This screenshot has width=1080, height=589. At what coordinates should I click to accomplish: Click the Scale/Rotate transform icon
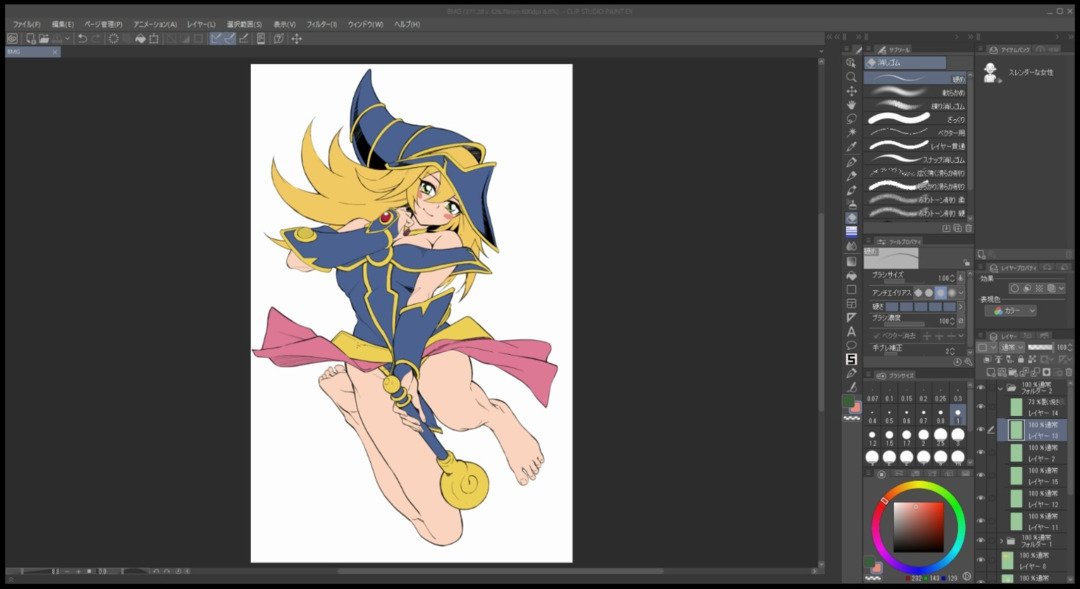pos(154,39)
